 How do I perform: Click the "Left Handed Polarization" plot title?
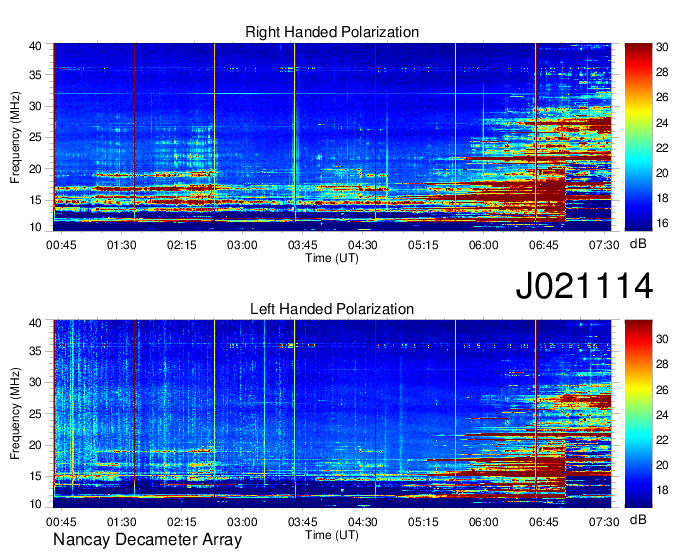332,309
